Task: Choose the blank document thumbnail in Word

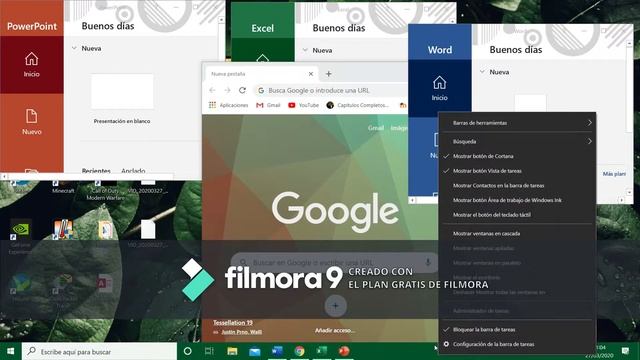Action: (530, 103)
